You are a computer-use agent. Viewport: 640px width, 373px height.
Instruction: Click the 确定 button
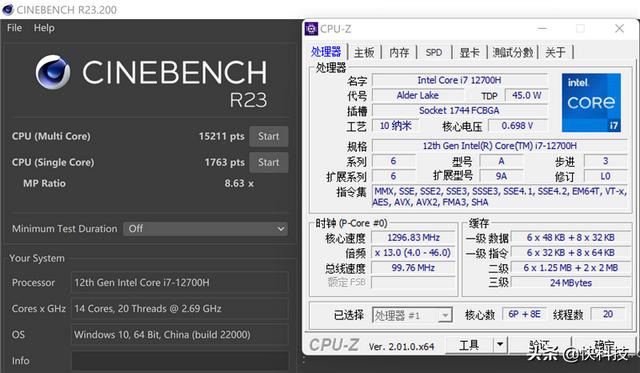tap(605, 346)
